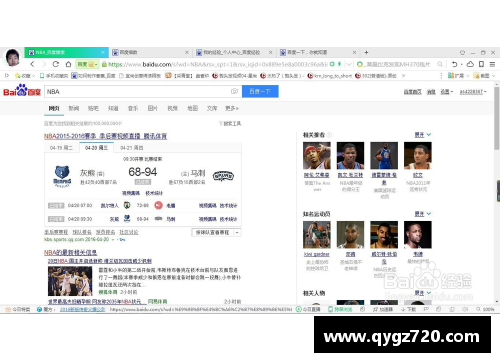Viewport: 500px width, 362px height.
Task: Select the 04-21 周四 schedule tab
Action: coord(132,148)
